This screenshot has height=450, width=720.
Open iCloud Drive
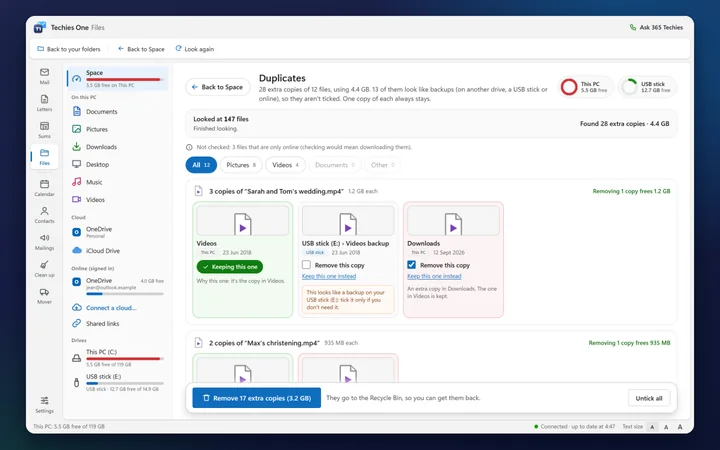click(118, 251)
